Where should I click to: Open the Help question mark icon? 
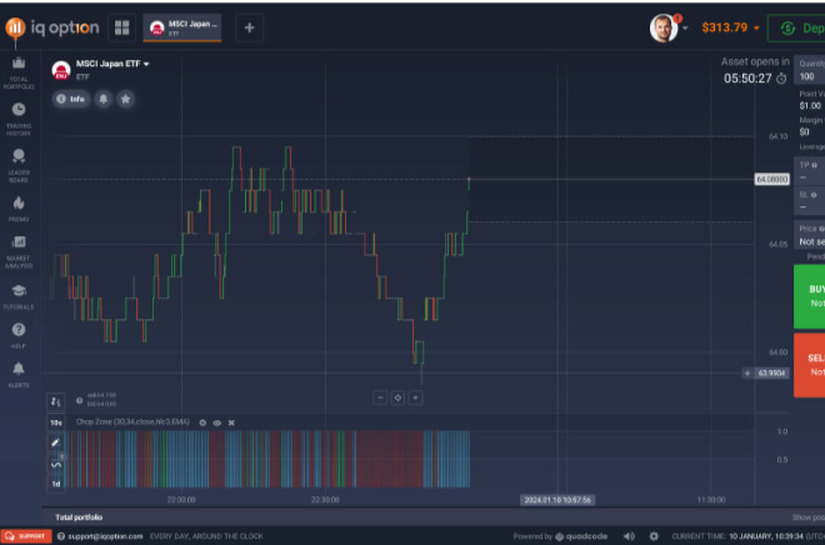point(18,336)
